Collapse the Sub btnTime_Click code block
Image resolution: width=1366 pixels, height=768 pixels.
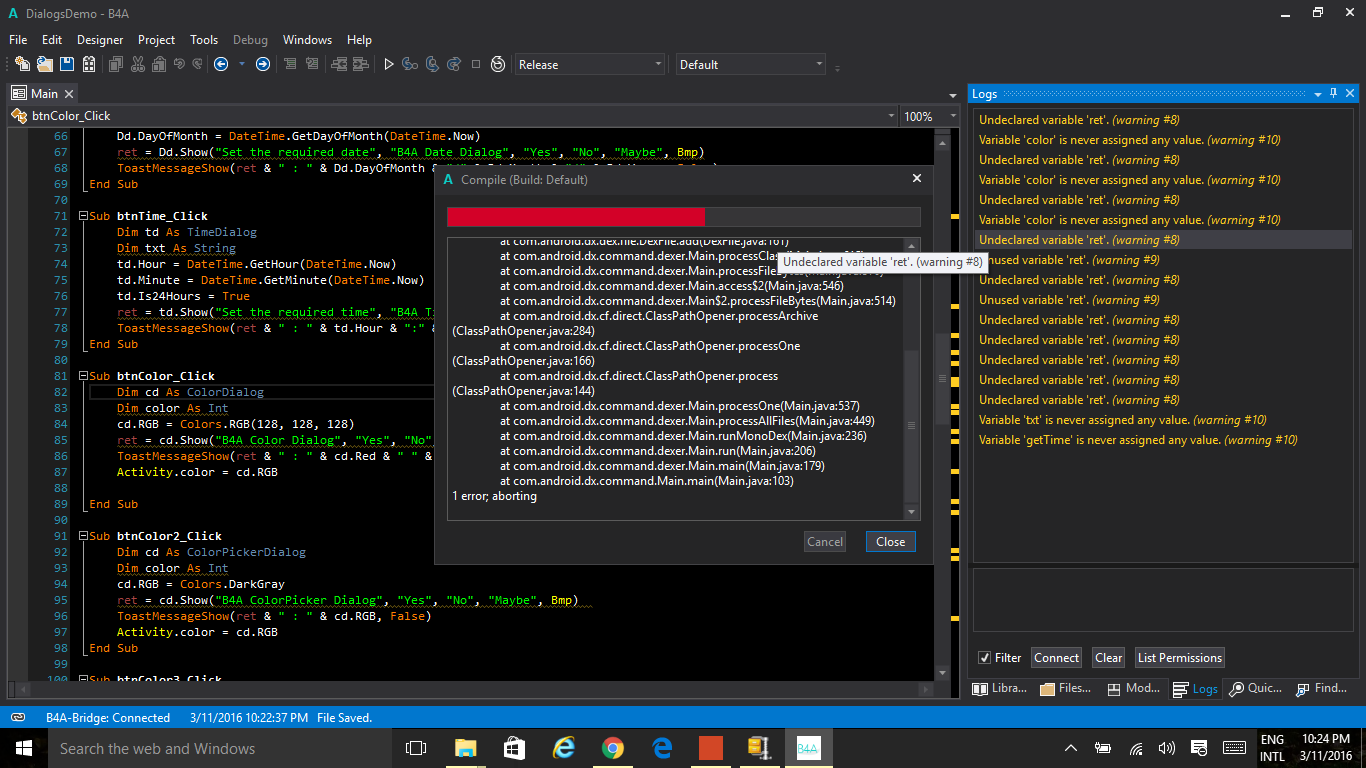[82, 216]
